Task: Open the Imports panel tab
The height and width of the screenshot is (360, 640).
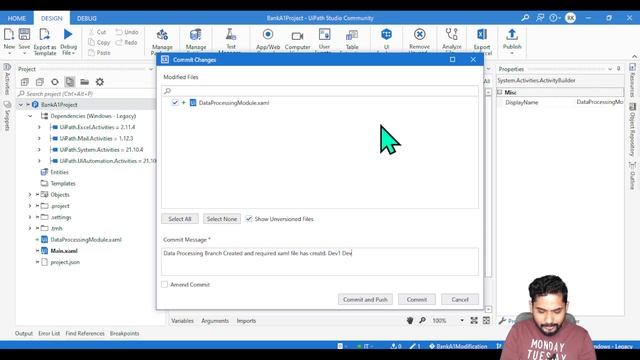Action: click(x=246, y=321)
